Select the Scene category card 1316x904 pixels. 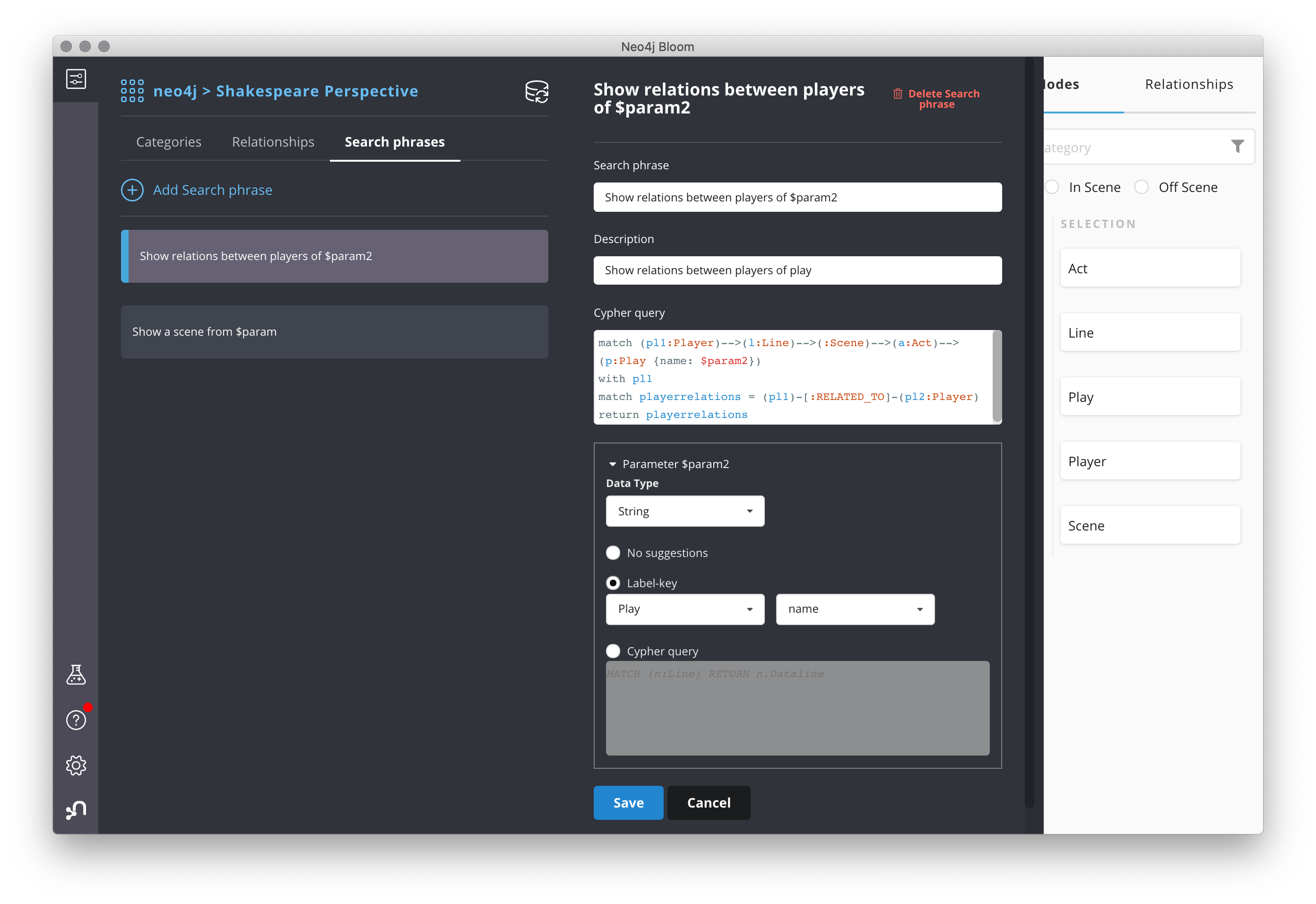[x=1150, y=525]
